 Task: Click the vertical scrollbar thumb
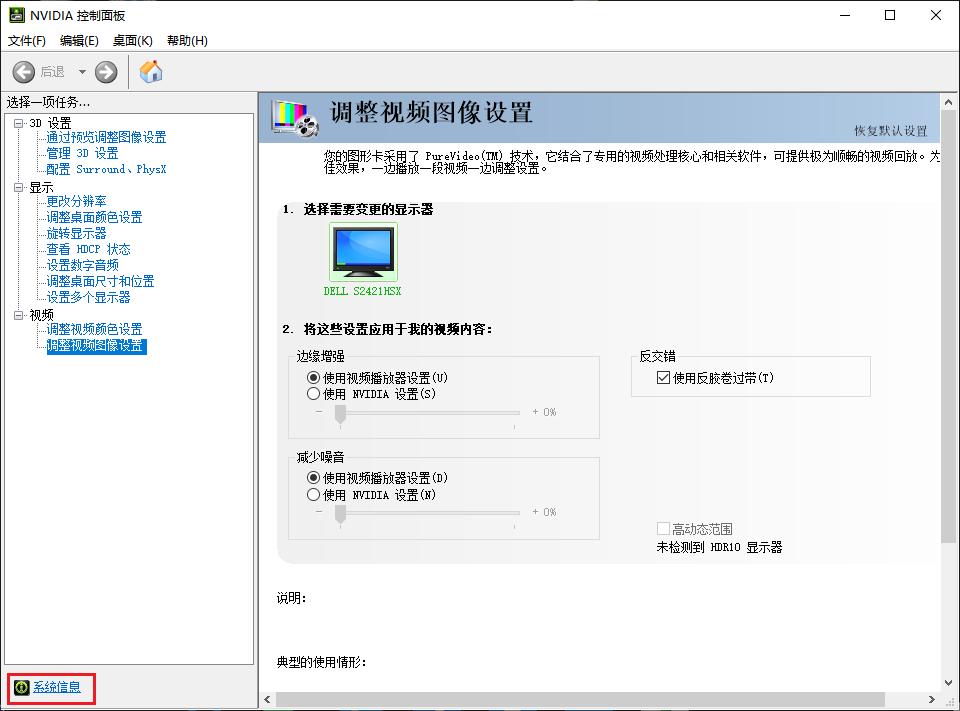tap(948, 326)
